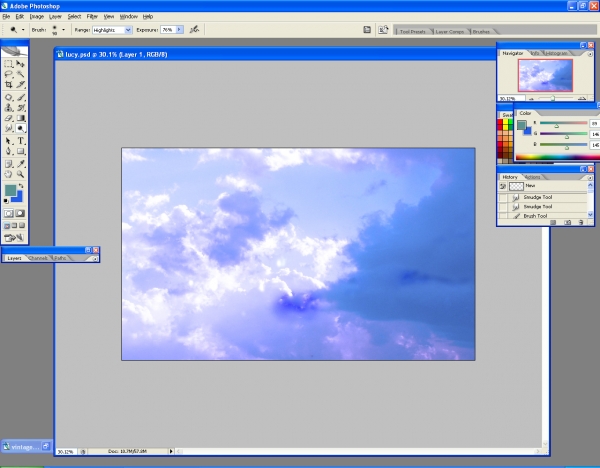Image resolution: width=600 pixels, height=468 pixels.
Task: Open the Exposure slider arrow
Action: click(179, 29)
